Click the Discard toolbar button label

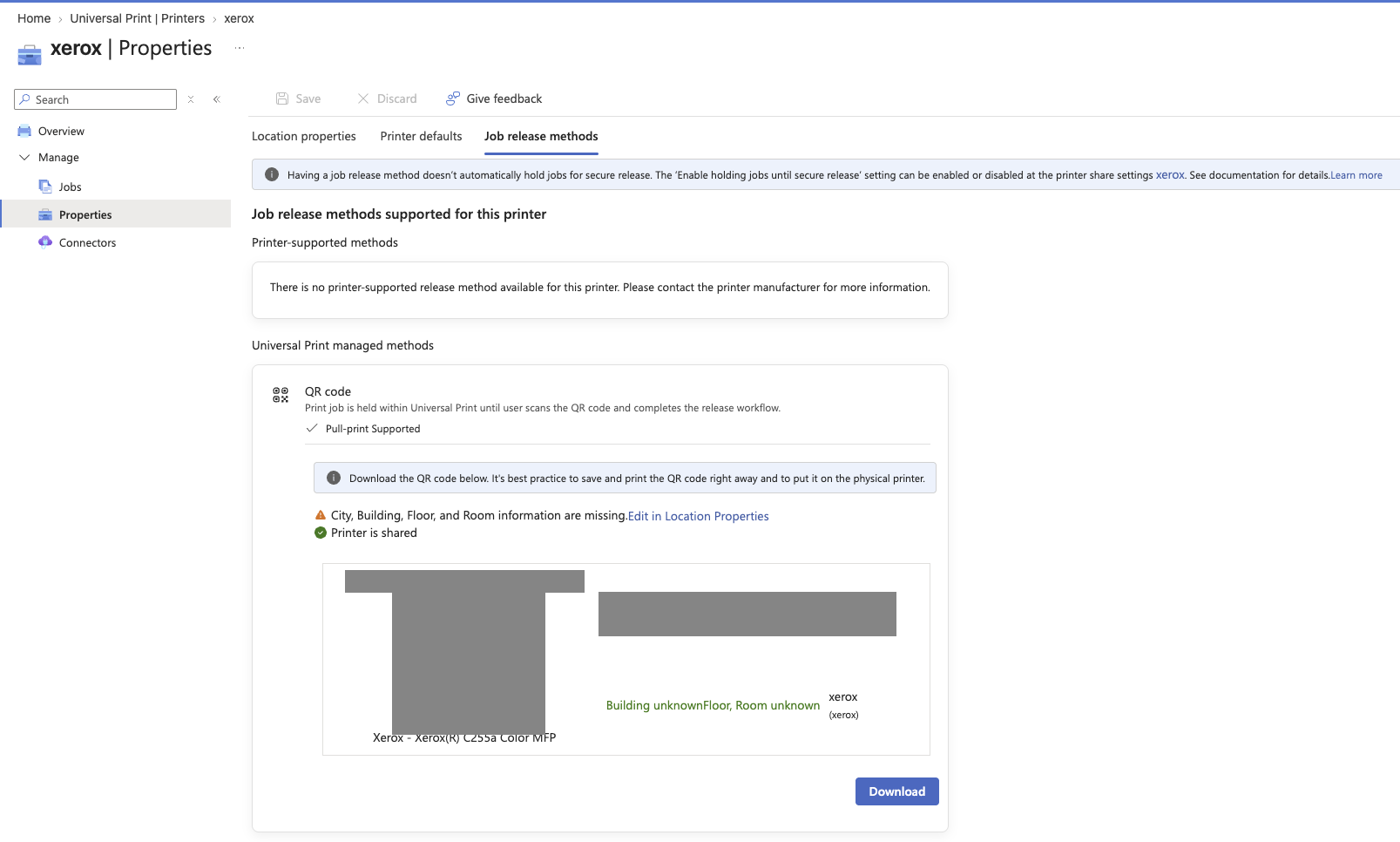pos(397,98)
